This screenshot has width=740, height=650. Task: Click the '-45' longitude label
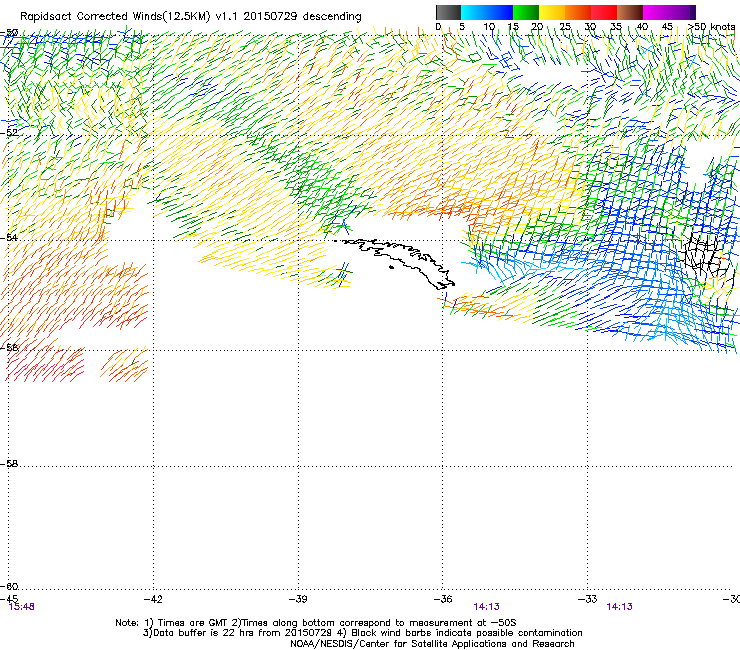point(9,599)
